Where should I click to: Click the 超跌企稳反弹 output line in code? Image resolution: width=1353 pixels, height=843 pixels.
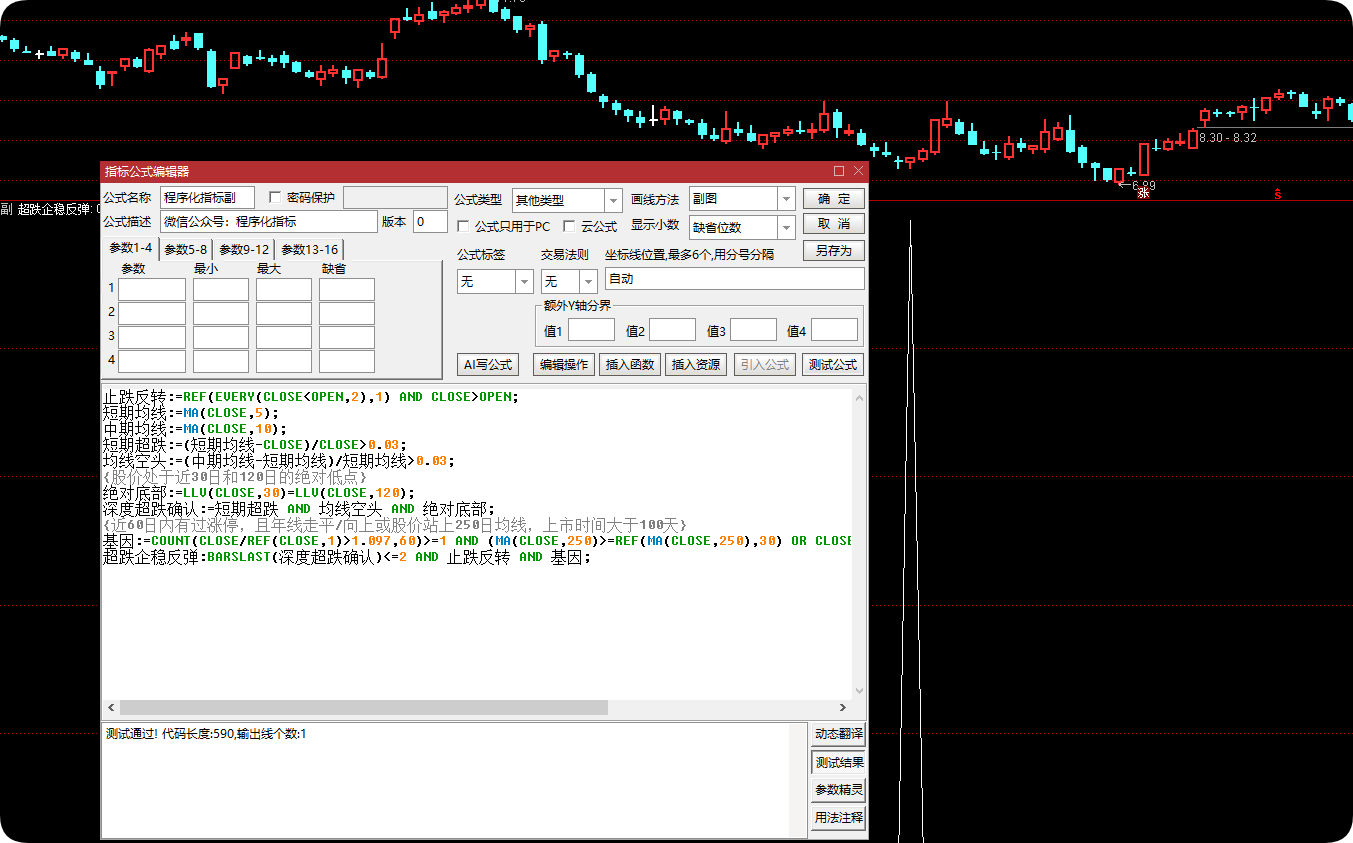347,556
